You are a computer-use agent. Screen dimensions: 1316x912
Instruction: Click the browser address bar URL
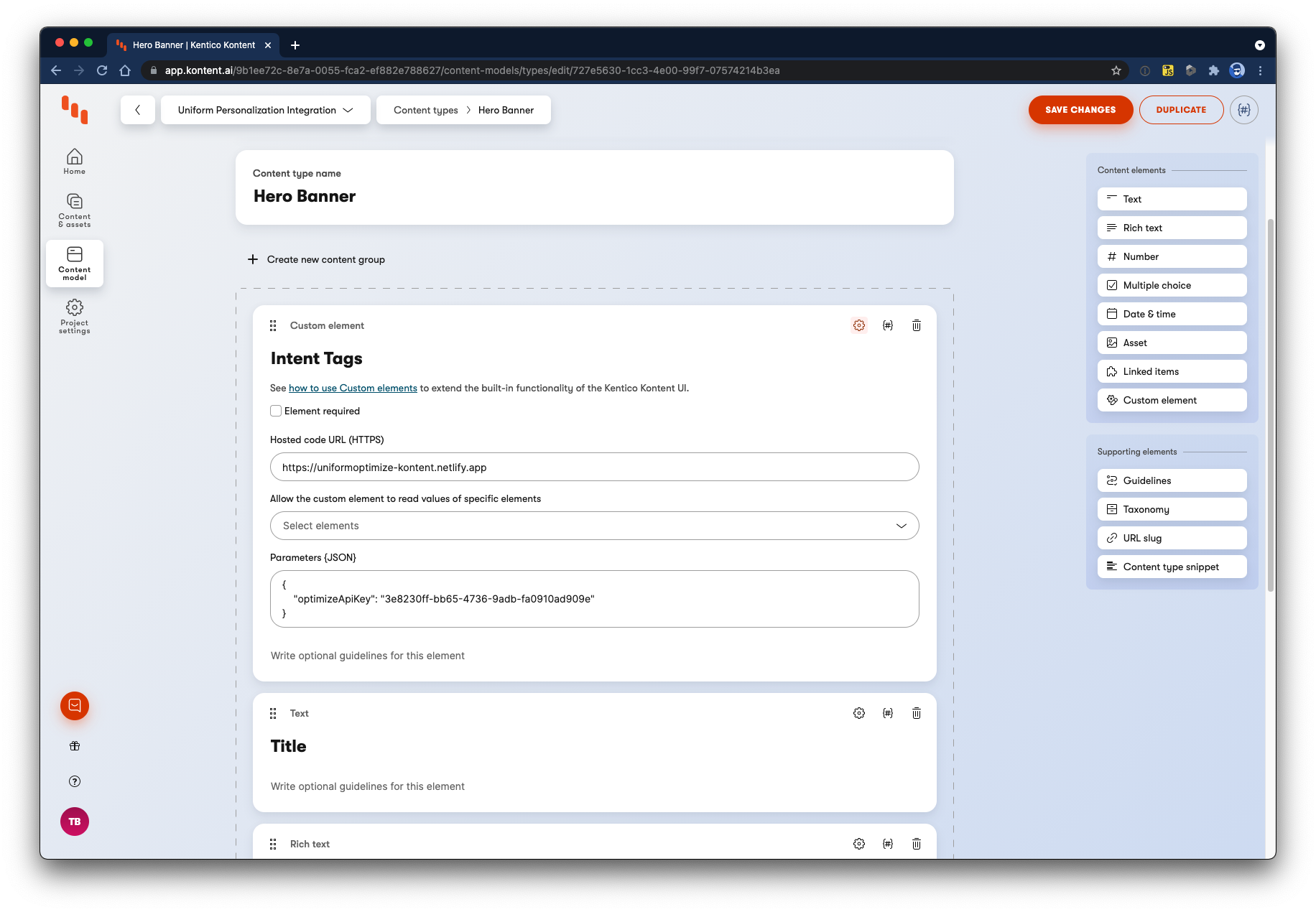click(x=473, y=70)
